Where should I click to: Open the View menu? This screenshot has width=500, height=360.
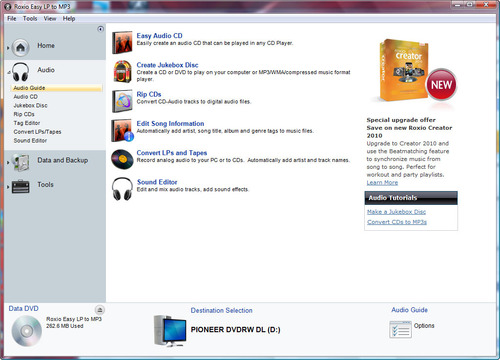pyautogui.click(x=50, y=19)
